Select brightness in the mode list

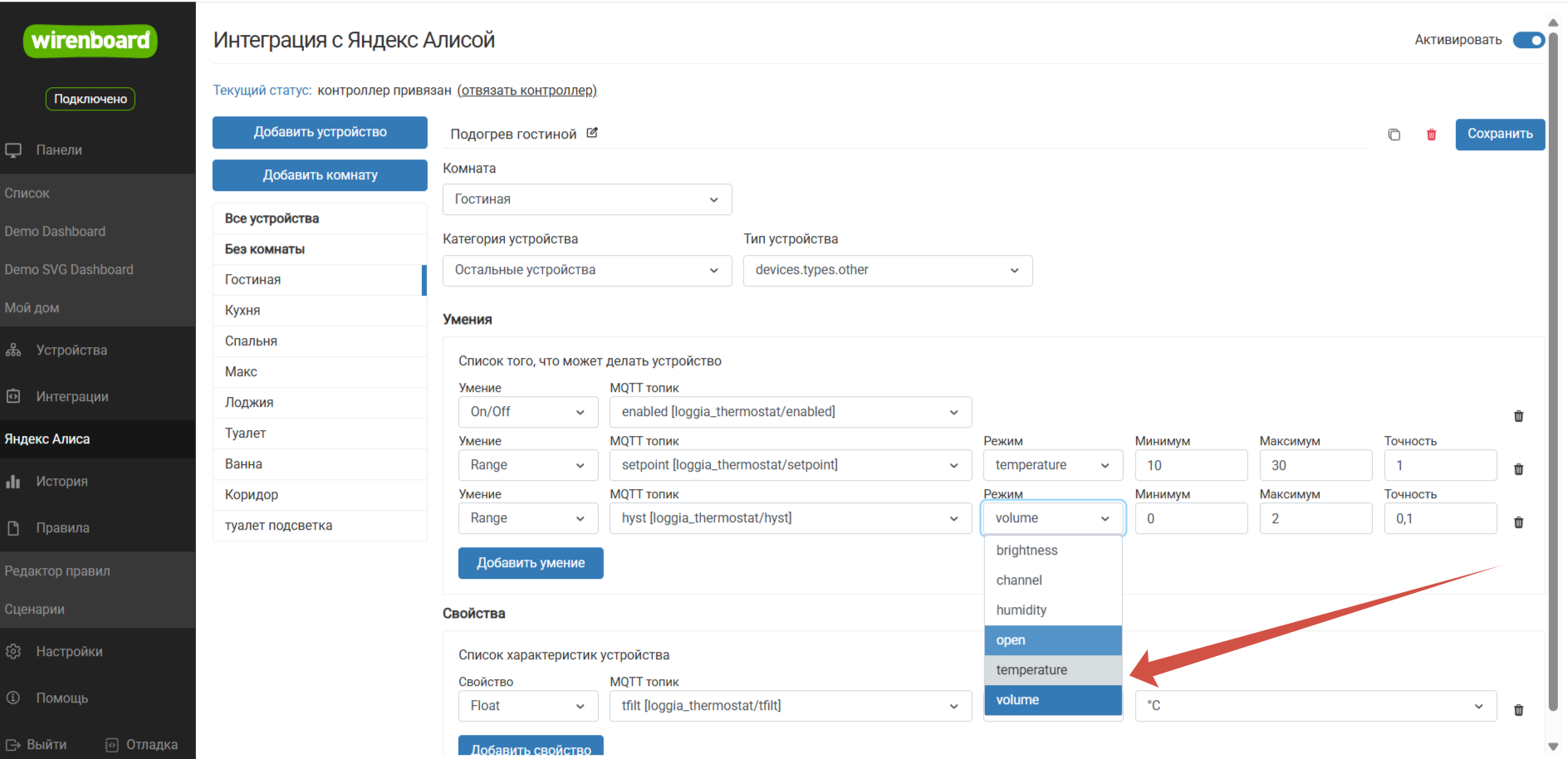pos(1053,551)
